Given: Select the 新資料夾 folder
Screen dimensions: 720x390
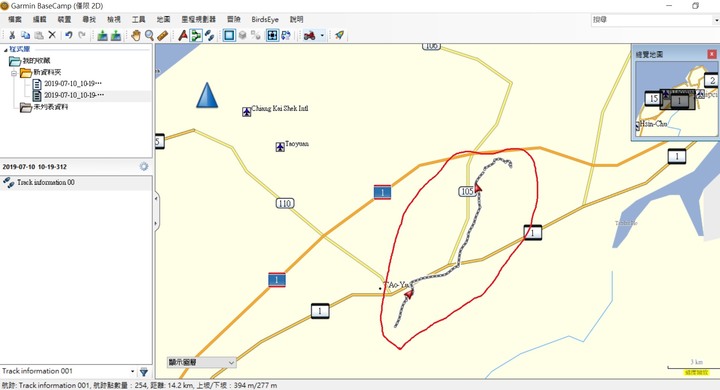Looking at the screenshot, I should pyautogui.click(x=47, y=72).
